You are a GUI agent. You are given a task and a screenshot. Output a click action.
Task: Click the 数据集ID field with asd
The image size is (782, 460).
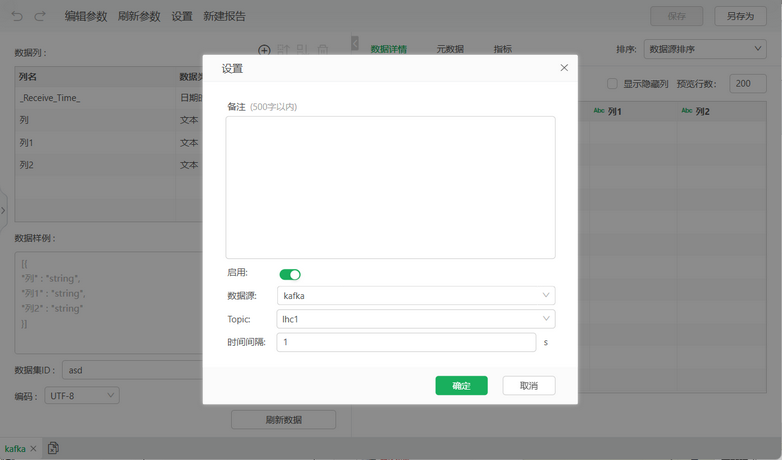click(x=132, y=370)
